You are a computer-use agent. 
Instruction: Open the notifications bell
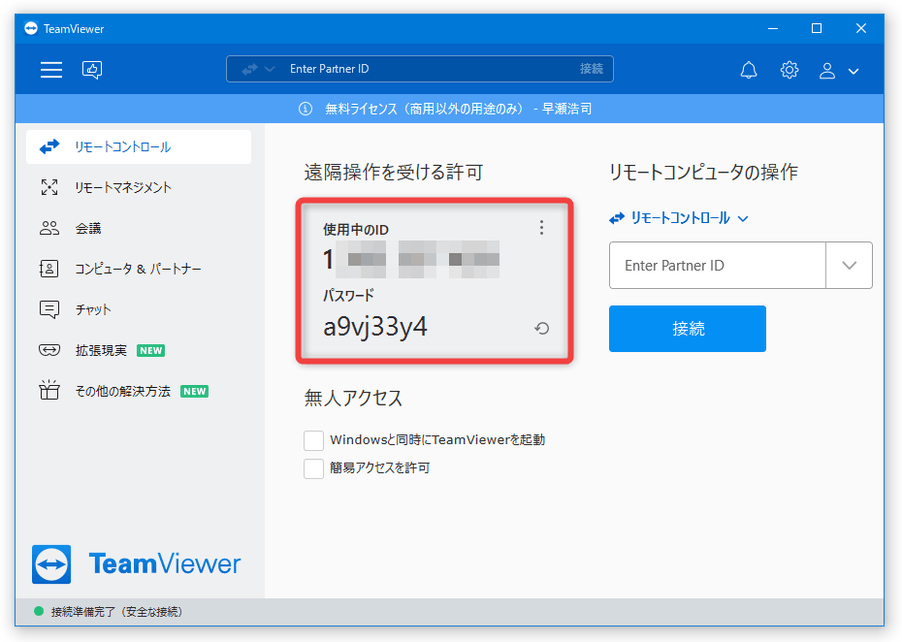pos(748,70)
